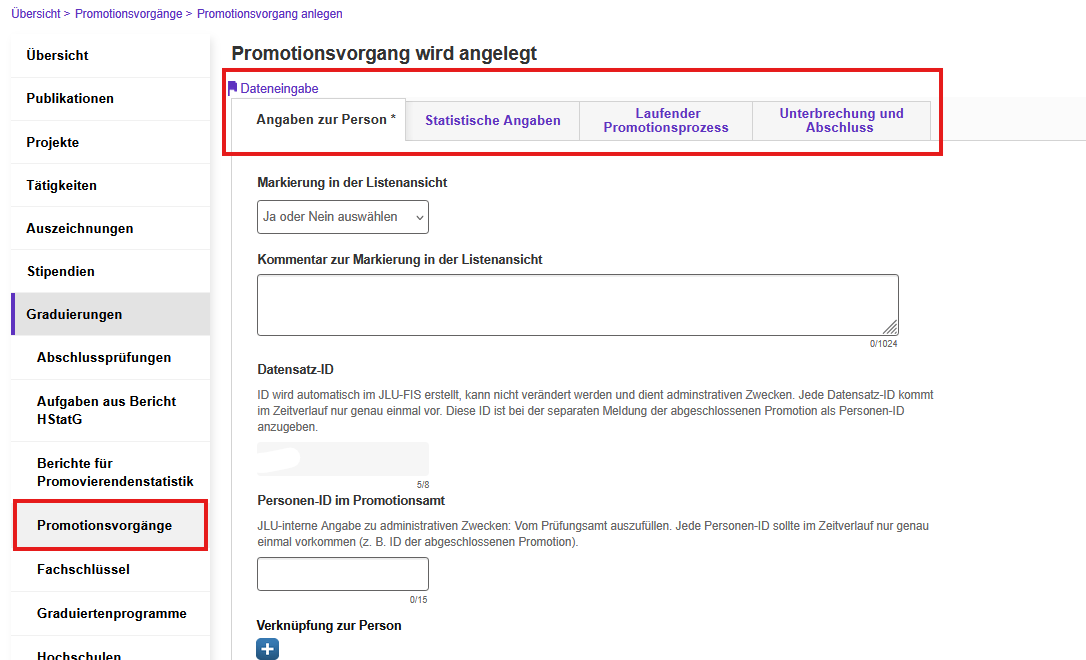Click the Dateneingabe flag icon
This screenshot has width=1086, height=660.
tap(233, 88)
